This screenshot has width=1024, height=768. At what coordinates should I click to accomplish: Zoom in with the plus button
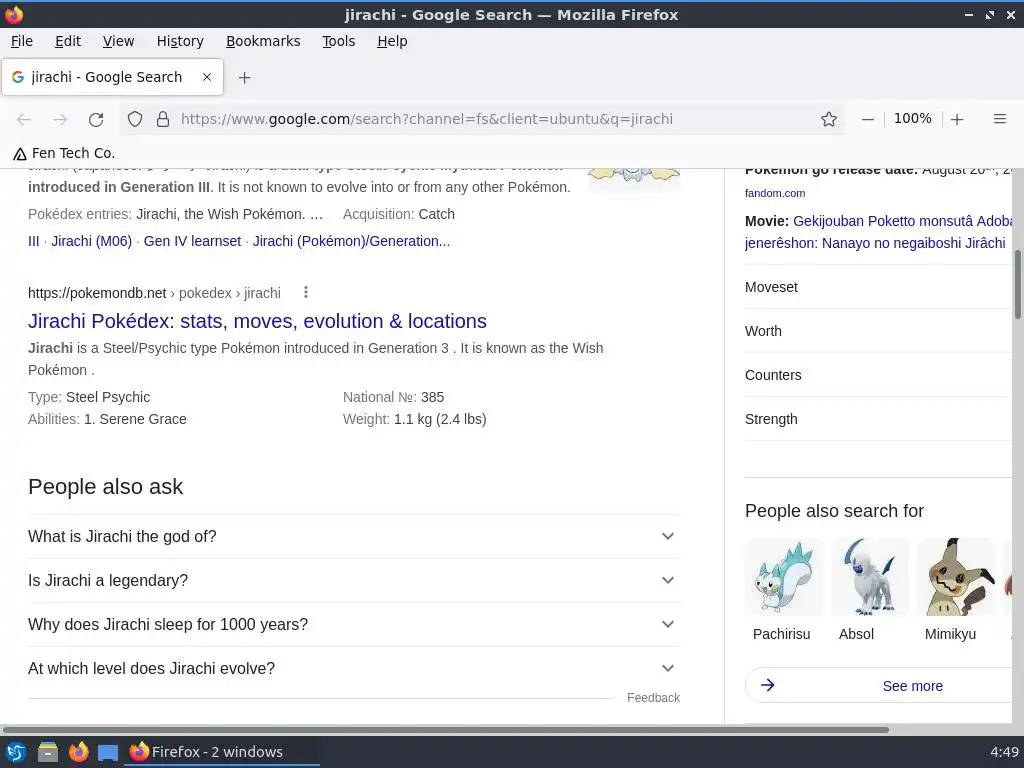(x=957, y=119)
